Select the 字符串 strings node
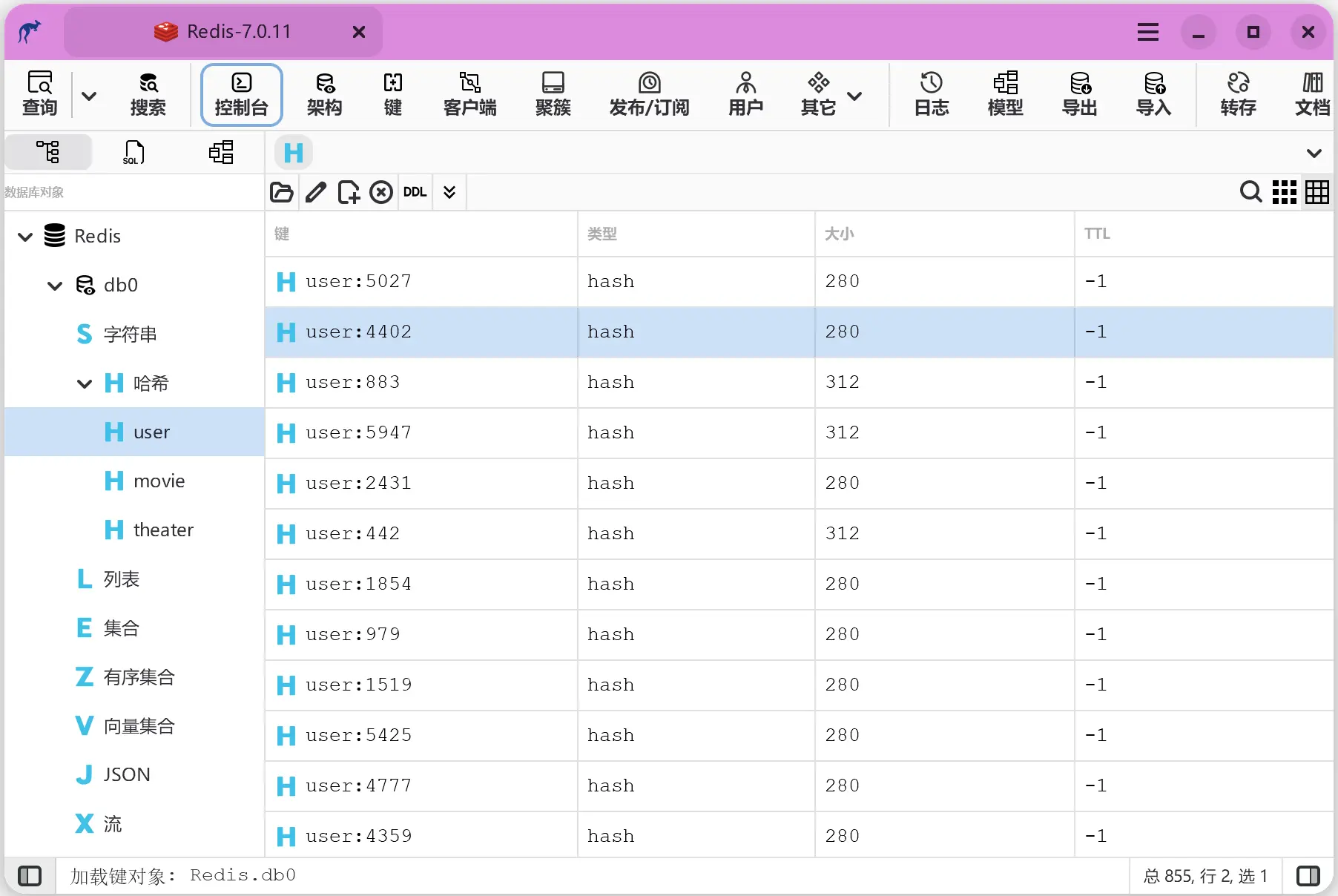 [x=135, y=335]
